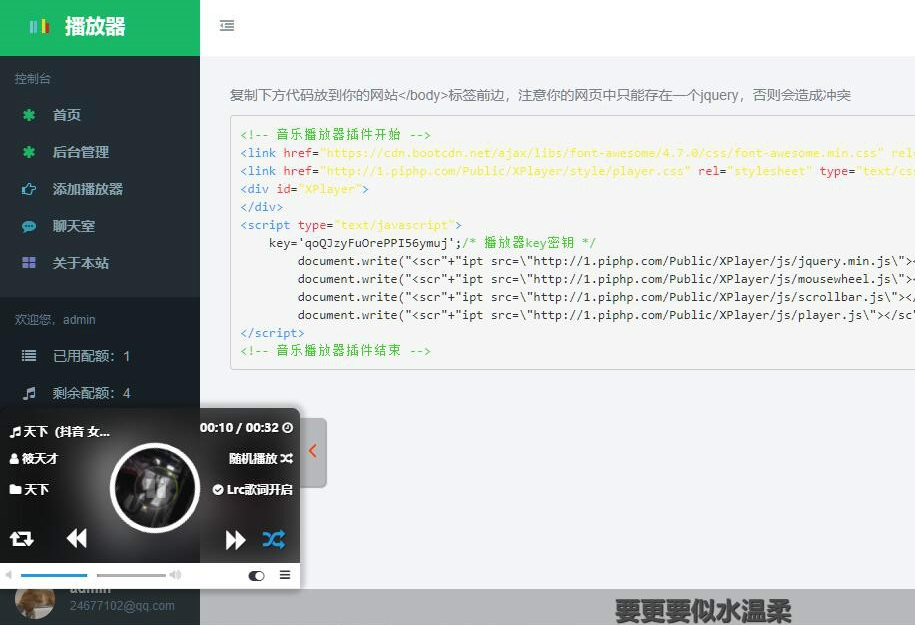Click the font-awesome.min.css link line

point(577,153)
